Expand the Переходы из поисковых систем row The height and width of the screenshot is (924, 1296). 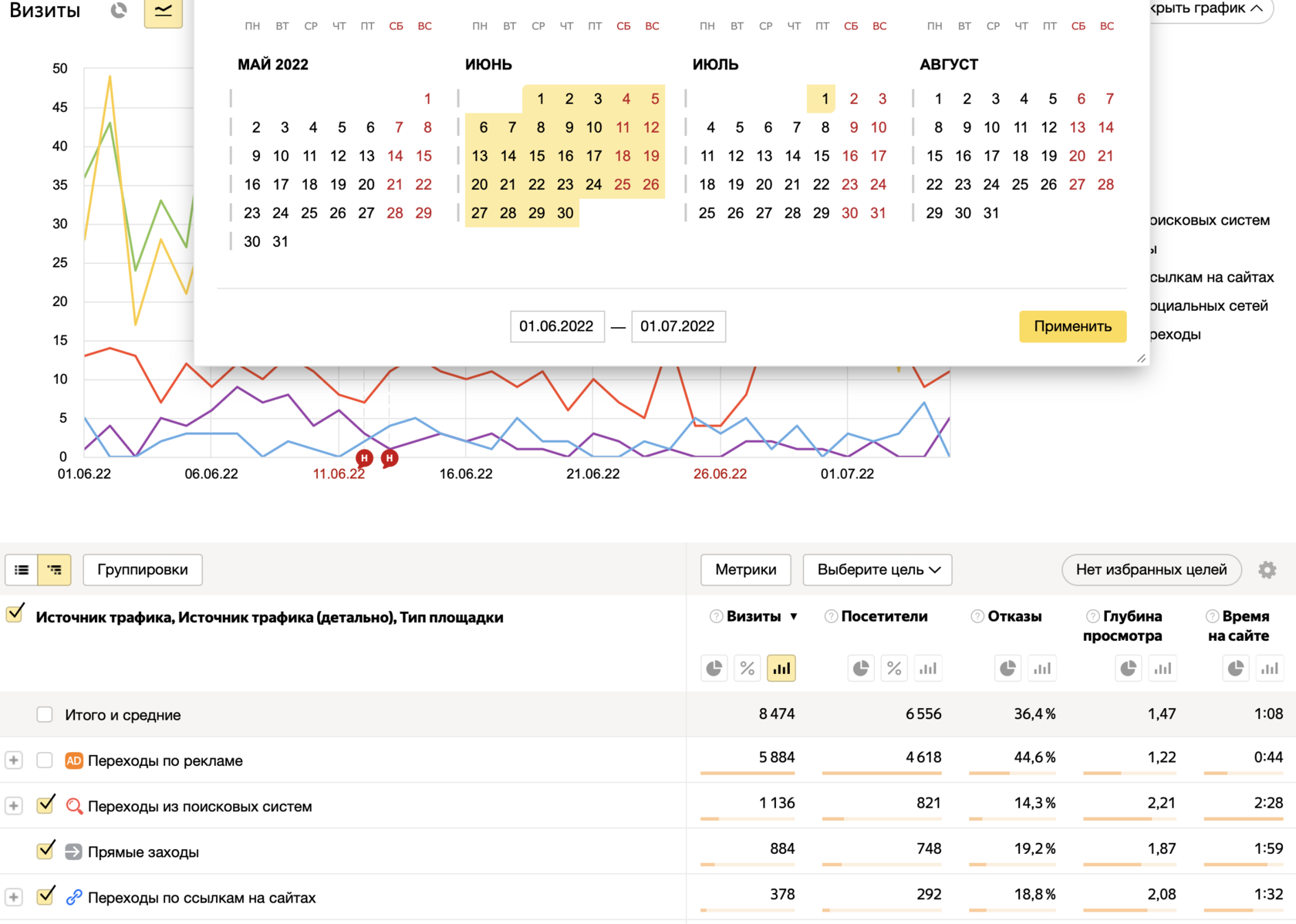14,806
